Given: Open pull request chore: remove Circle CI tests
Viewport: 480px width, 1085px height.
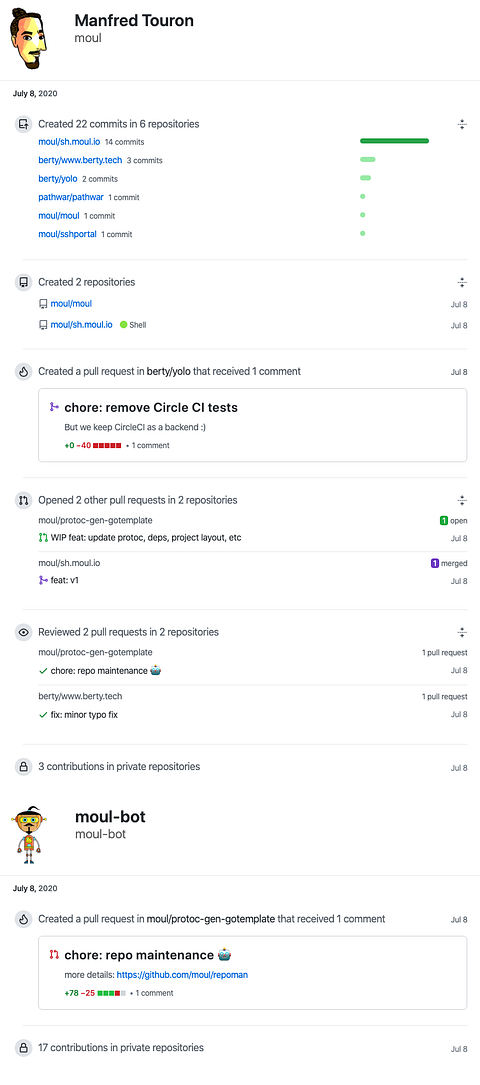Looking at the screenshot, I should pos(151,408).
